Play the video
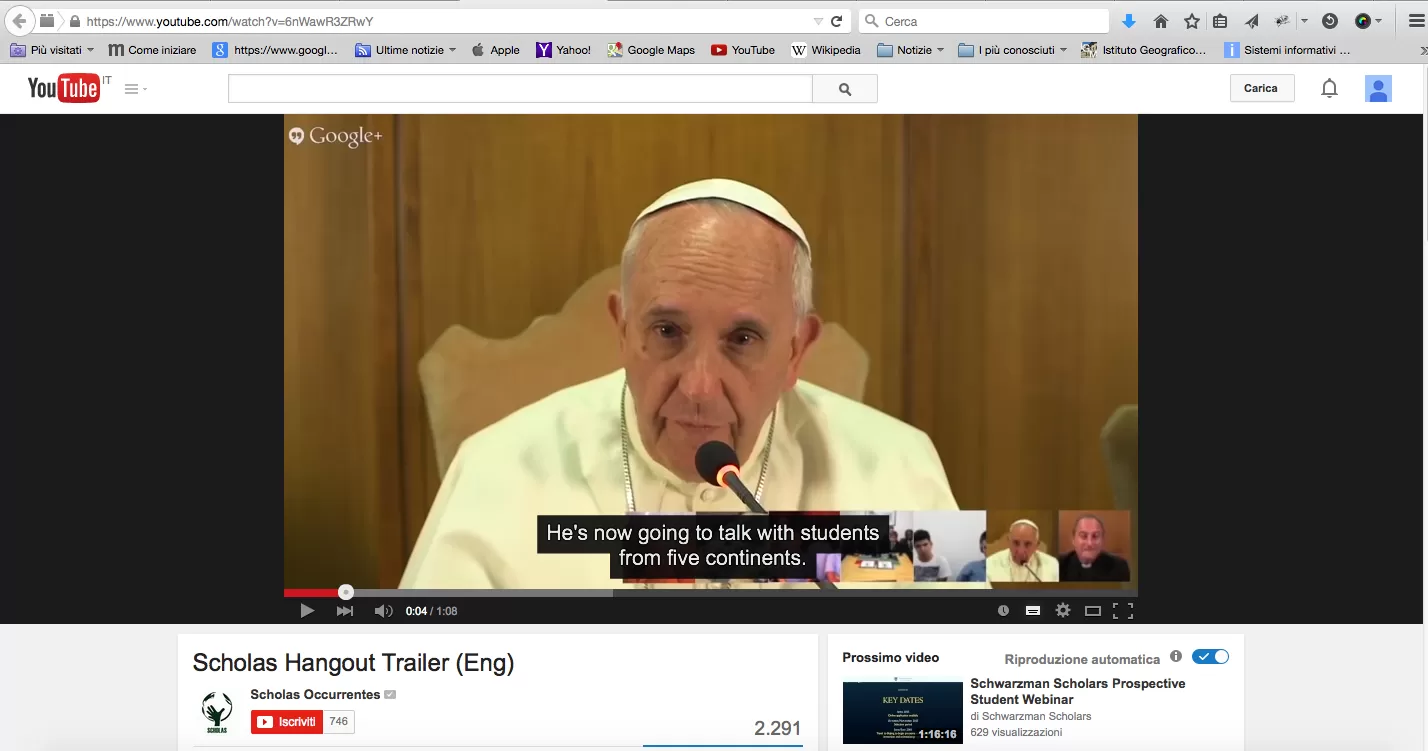The image size is (1428, 751). click(x=307, y=611)
